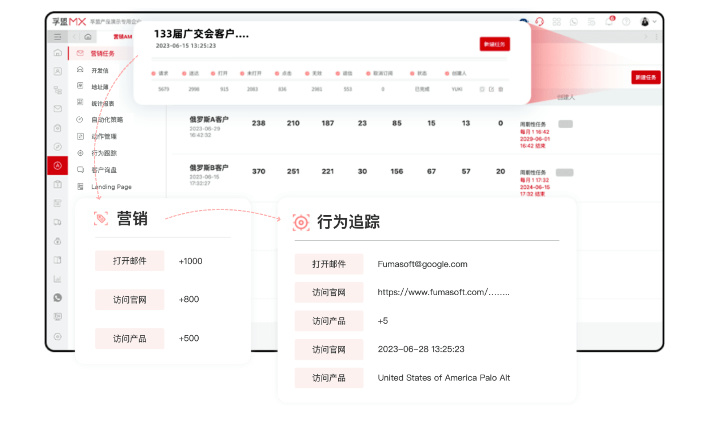Select the highlighted red marketing sidebar icon
This screenshot has width=717, height=425.
pos(58,165)
